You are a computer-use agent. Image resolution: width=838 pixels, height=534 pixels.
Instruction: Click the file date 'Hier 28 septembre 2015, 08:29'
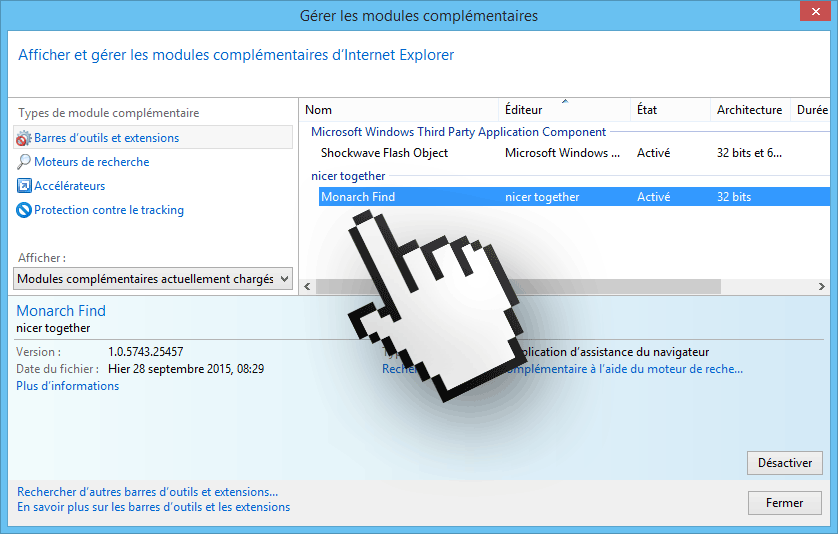point(186,369)
